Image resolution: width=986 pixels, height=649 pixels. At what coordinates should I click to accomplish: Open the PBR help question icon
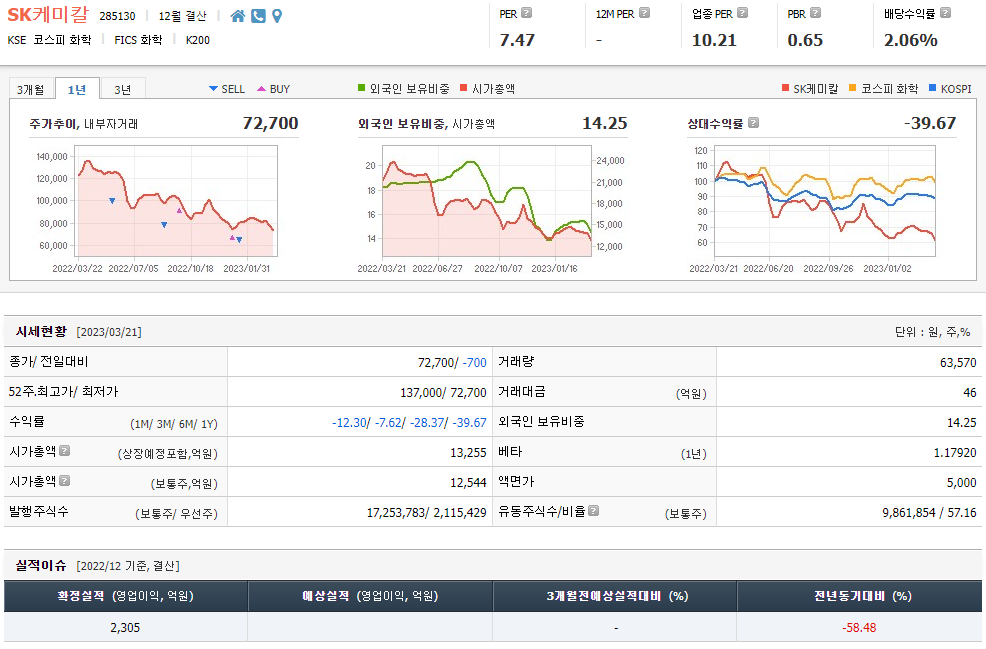pyautogui.click(x=815, y=13)
